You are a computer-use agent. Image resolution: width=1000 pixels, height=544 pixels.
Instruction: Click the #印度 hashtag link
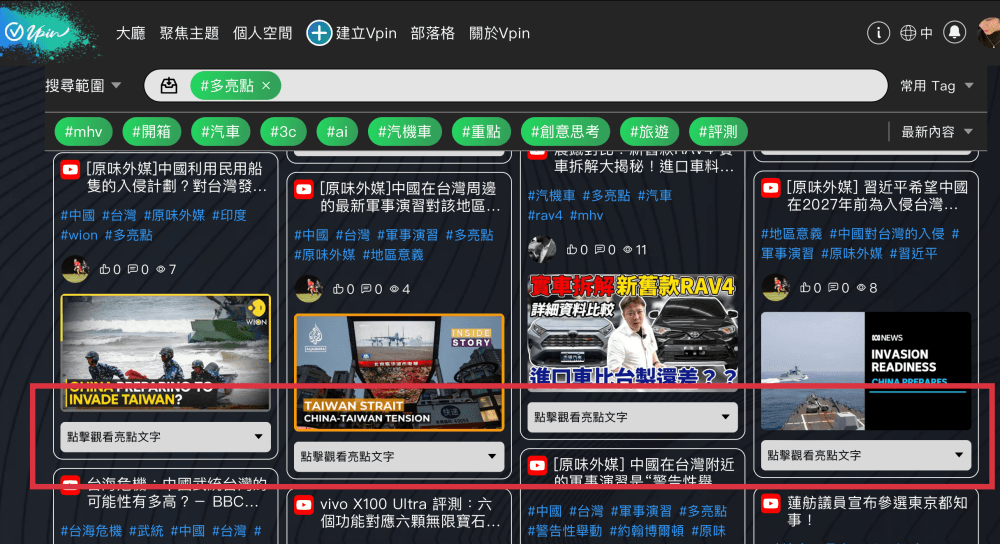229,216
